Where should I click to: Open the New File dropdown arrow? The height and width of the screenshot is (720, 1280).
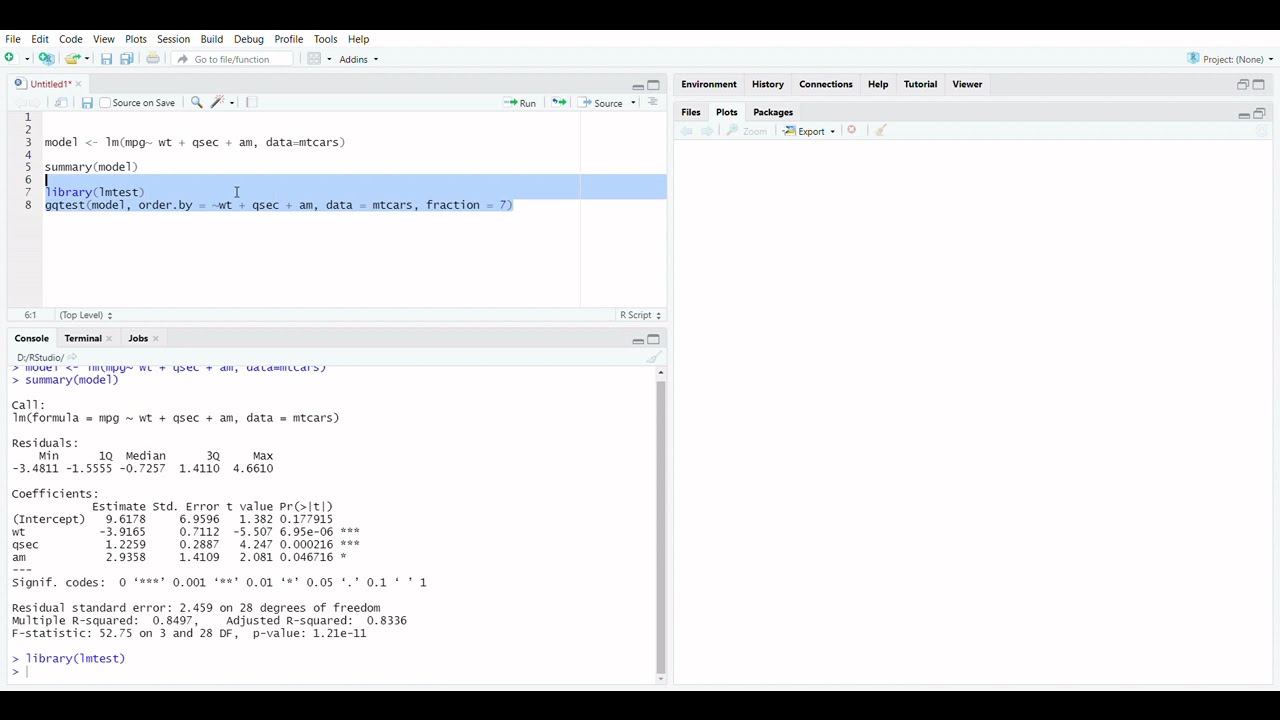point(27,59)
